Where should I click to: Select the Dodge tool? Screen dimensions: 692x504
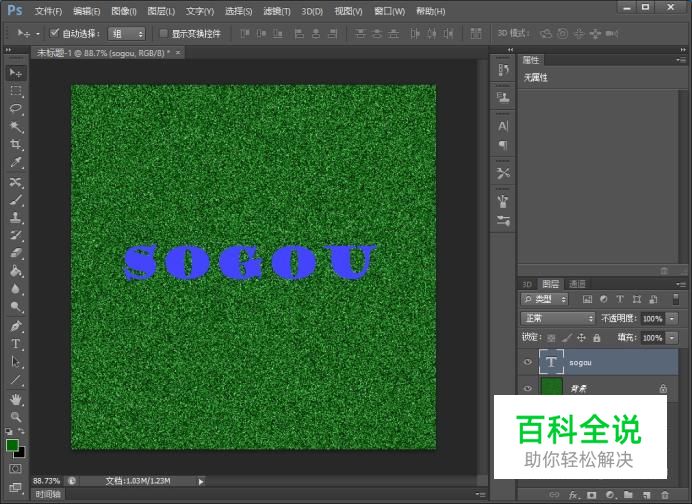click(x=16, y=307)
